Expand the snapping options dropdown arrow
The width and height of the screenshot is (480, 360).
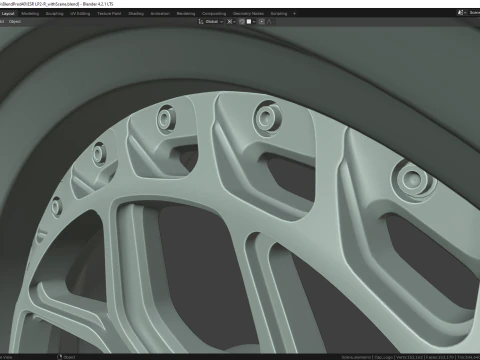click(254, 22)
